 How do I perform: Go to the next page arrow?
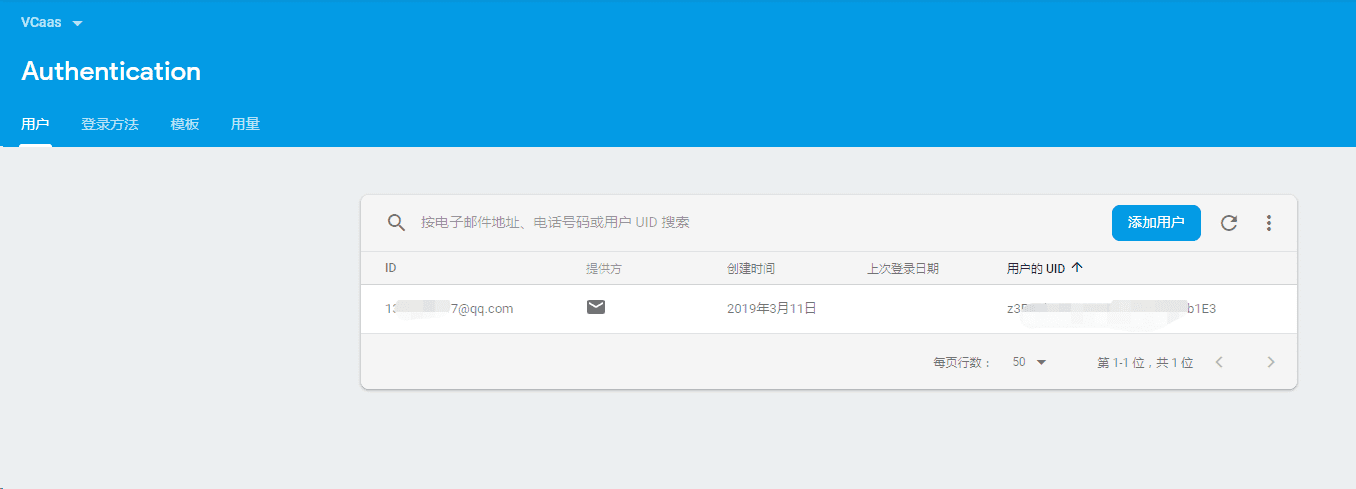pos(1271,362)
